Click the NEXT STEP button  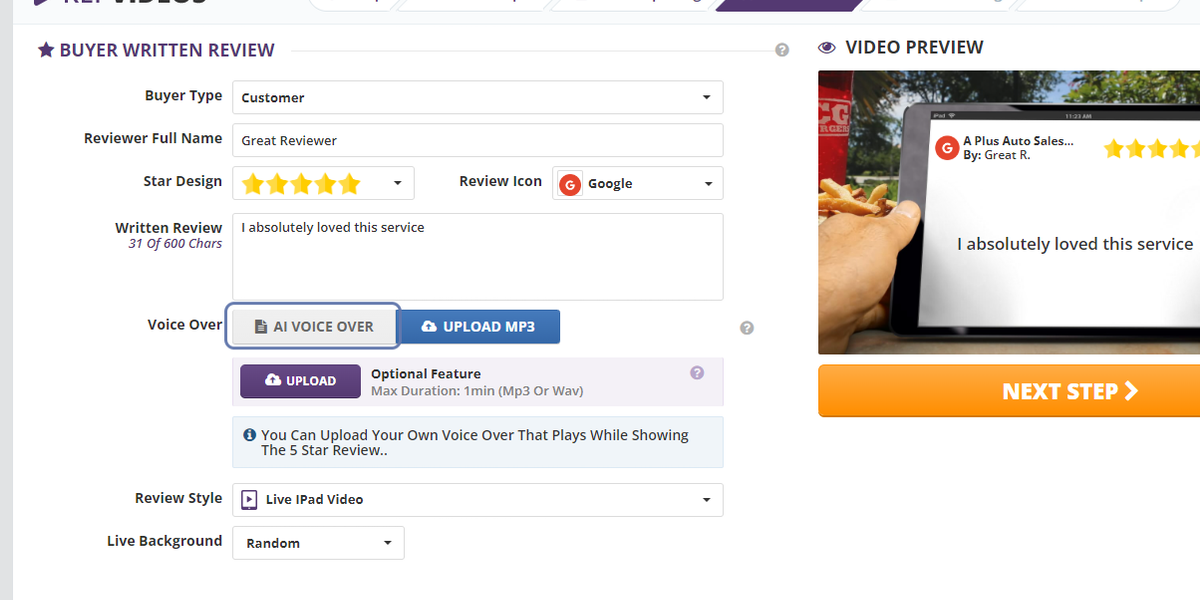1070,391
